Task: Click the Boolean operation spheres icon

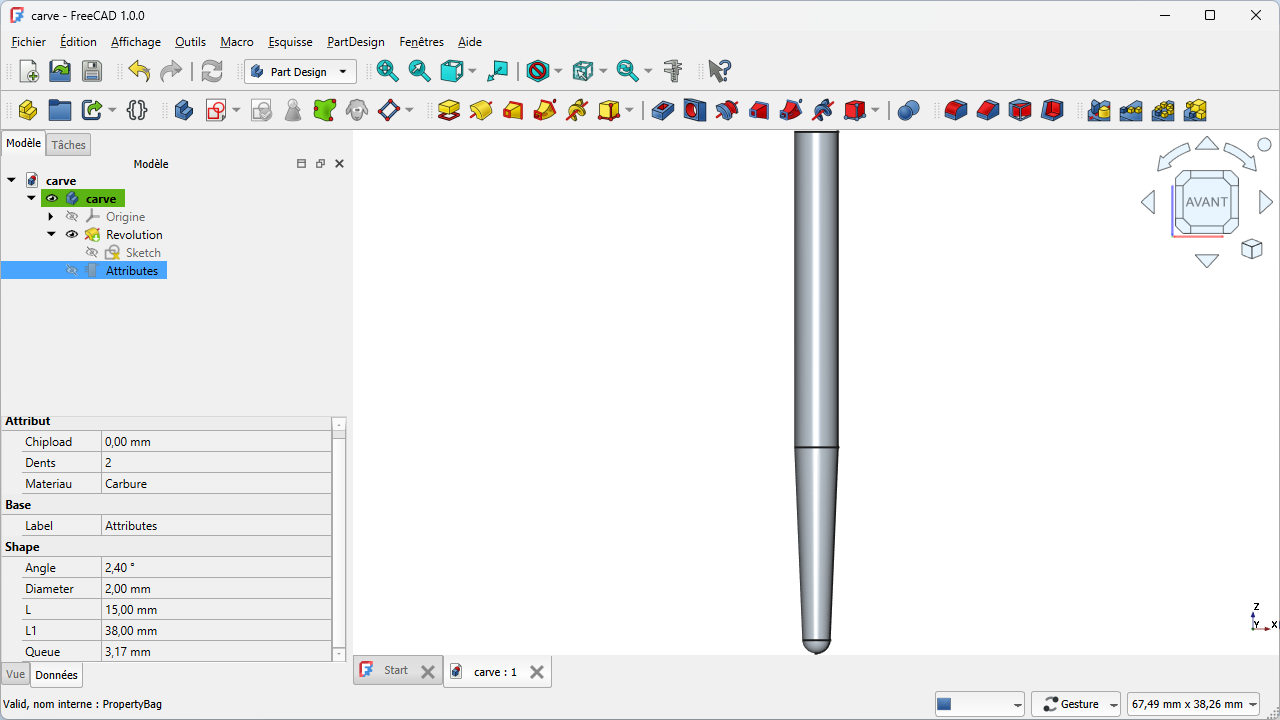Action: (908, 110)
